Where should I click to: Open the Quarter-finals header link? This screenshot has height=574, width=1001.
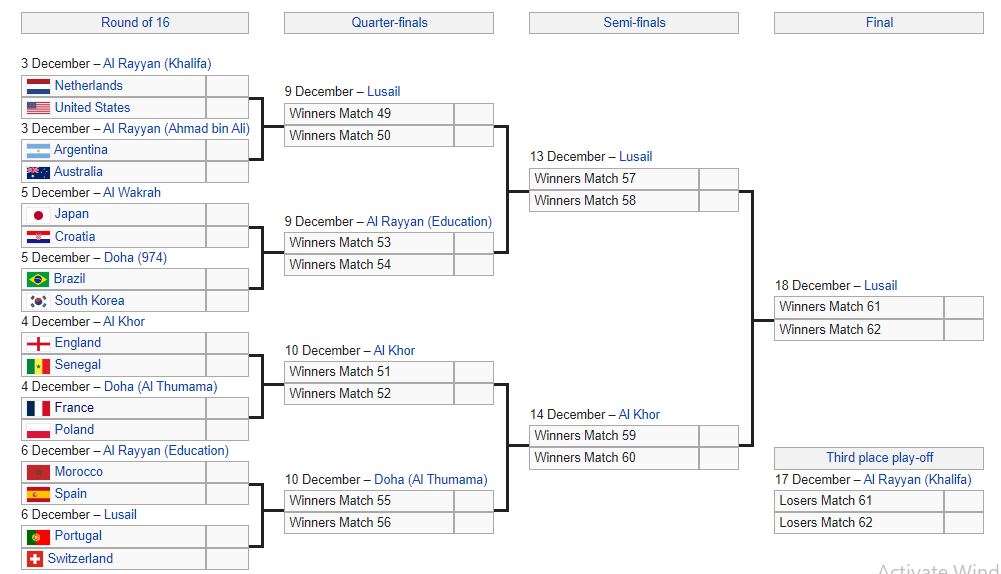click(389, 22)
